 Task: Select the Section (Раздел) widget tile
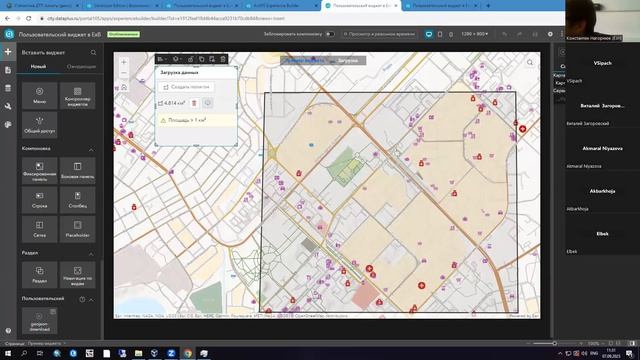click(x=40, y=275)
